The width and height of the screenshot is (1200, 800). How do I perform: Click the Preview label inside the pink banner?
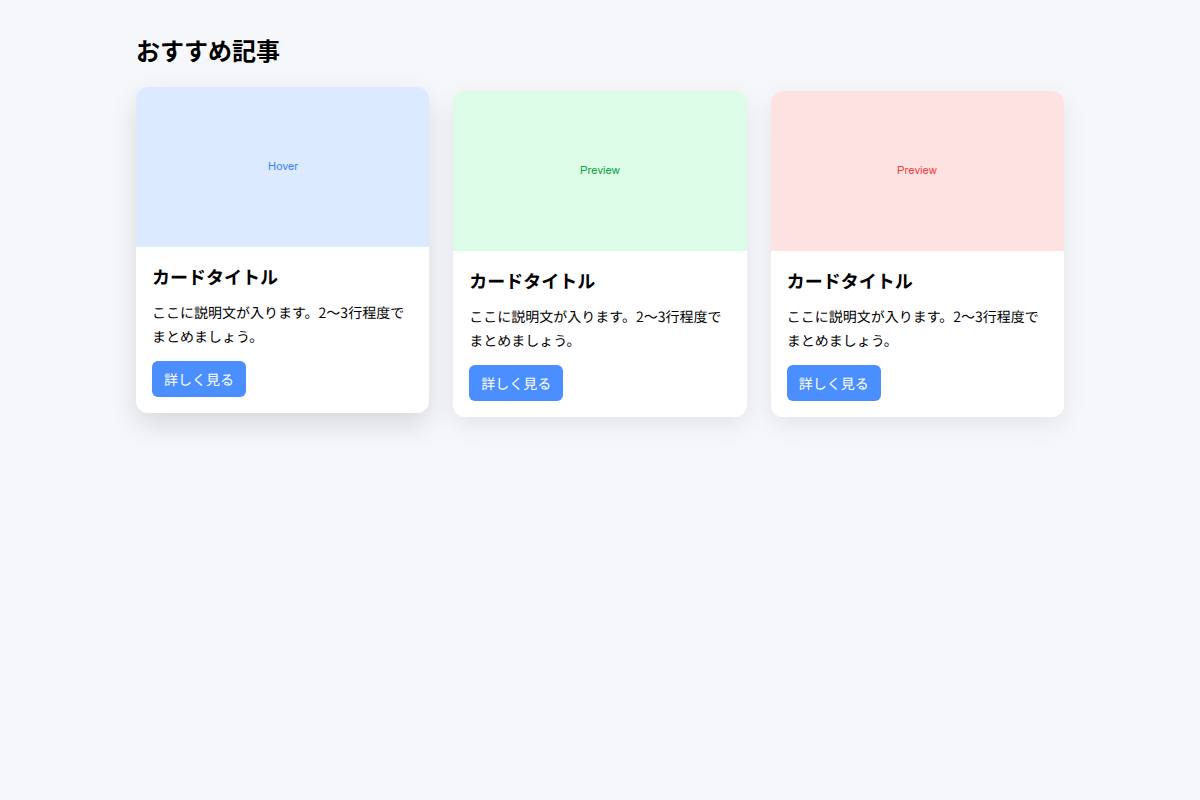[916, 170]
